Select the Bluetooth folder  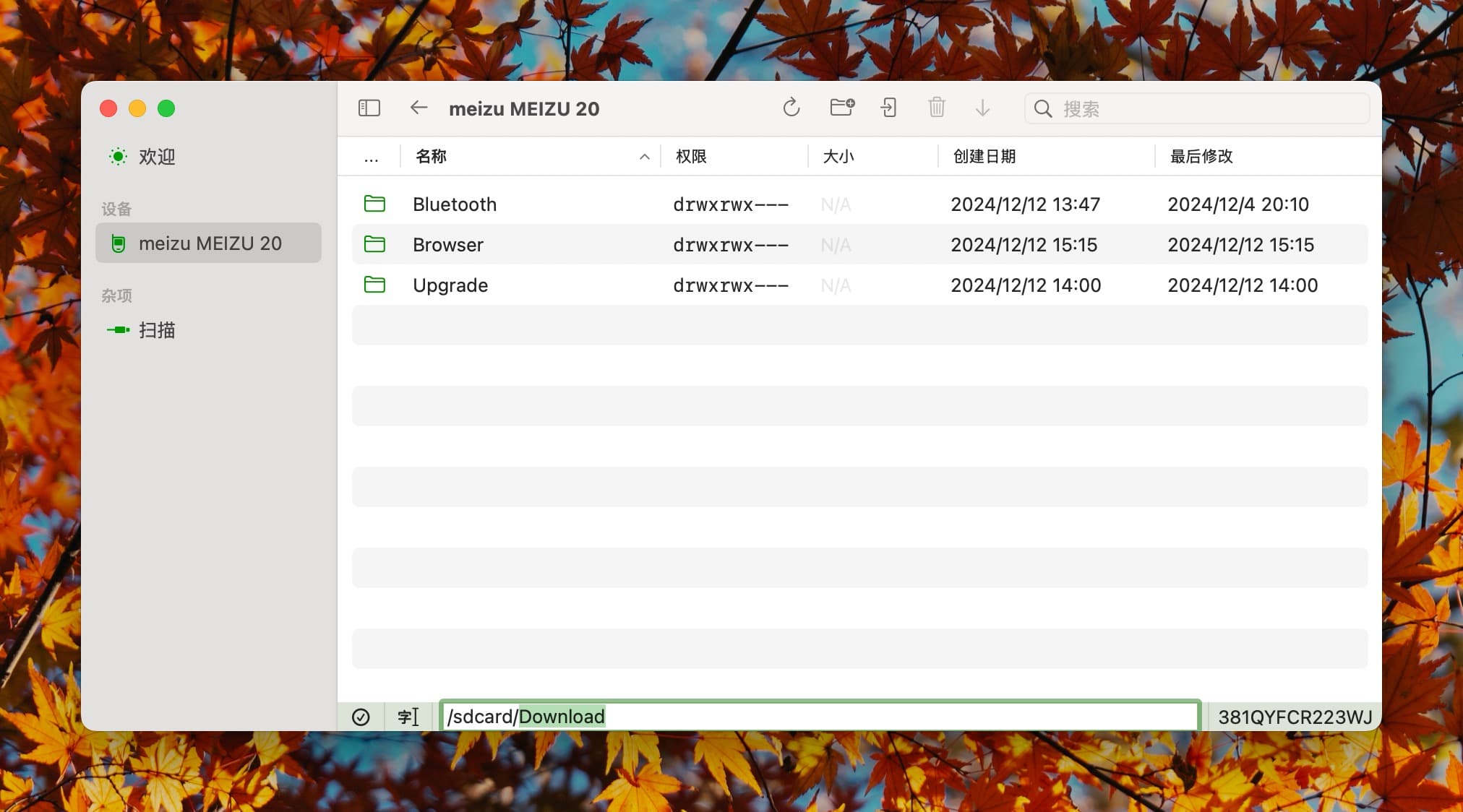(455, 204)
